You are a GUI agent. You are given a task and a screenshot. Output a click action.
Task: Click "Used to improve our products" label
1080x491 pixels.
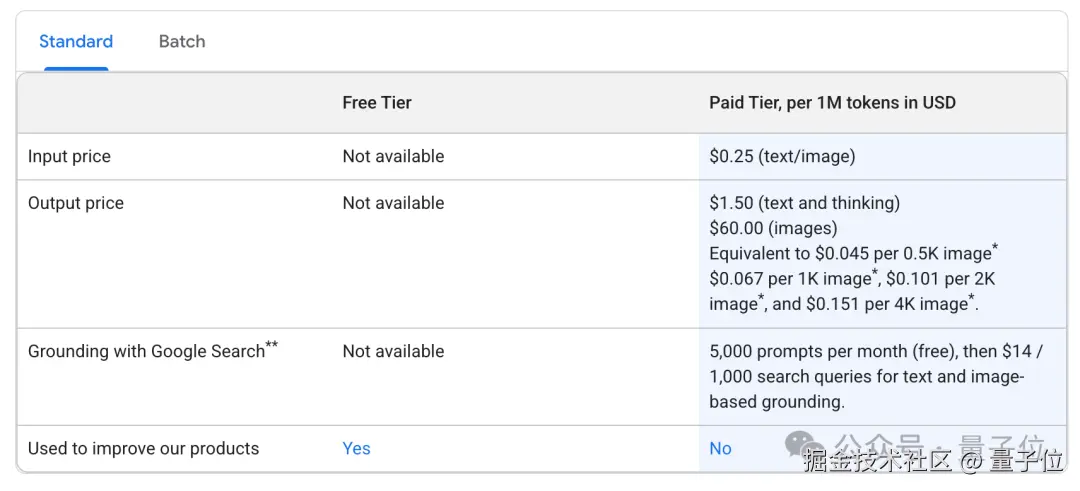coord(143,449)
